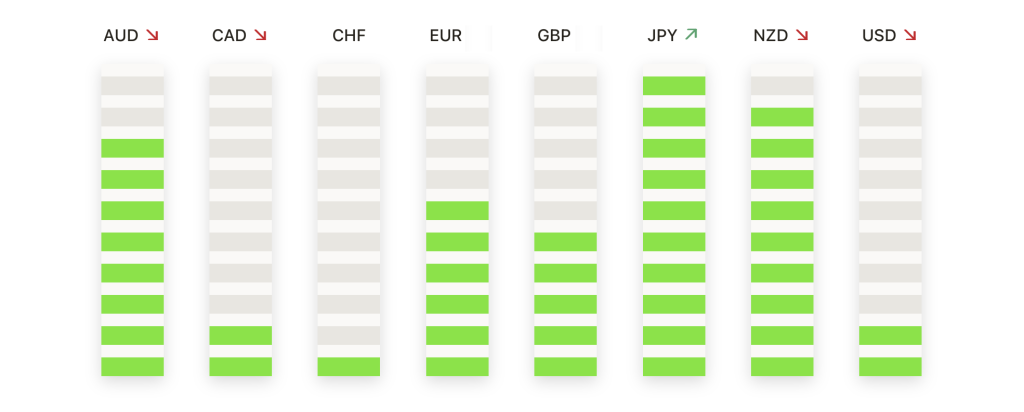This screenshot has width=1024, height=412.
Task: Click the red down arrow beside NZD
Action: tap(801, 35)
